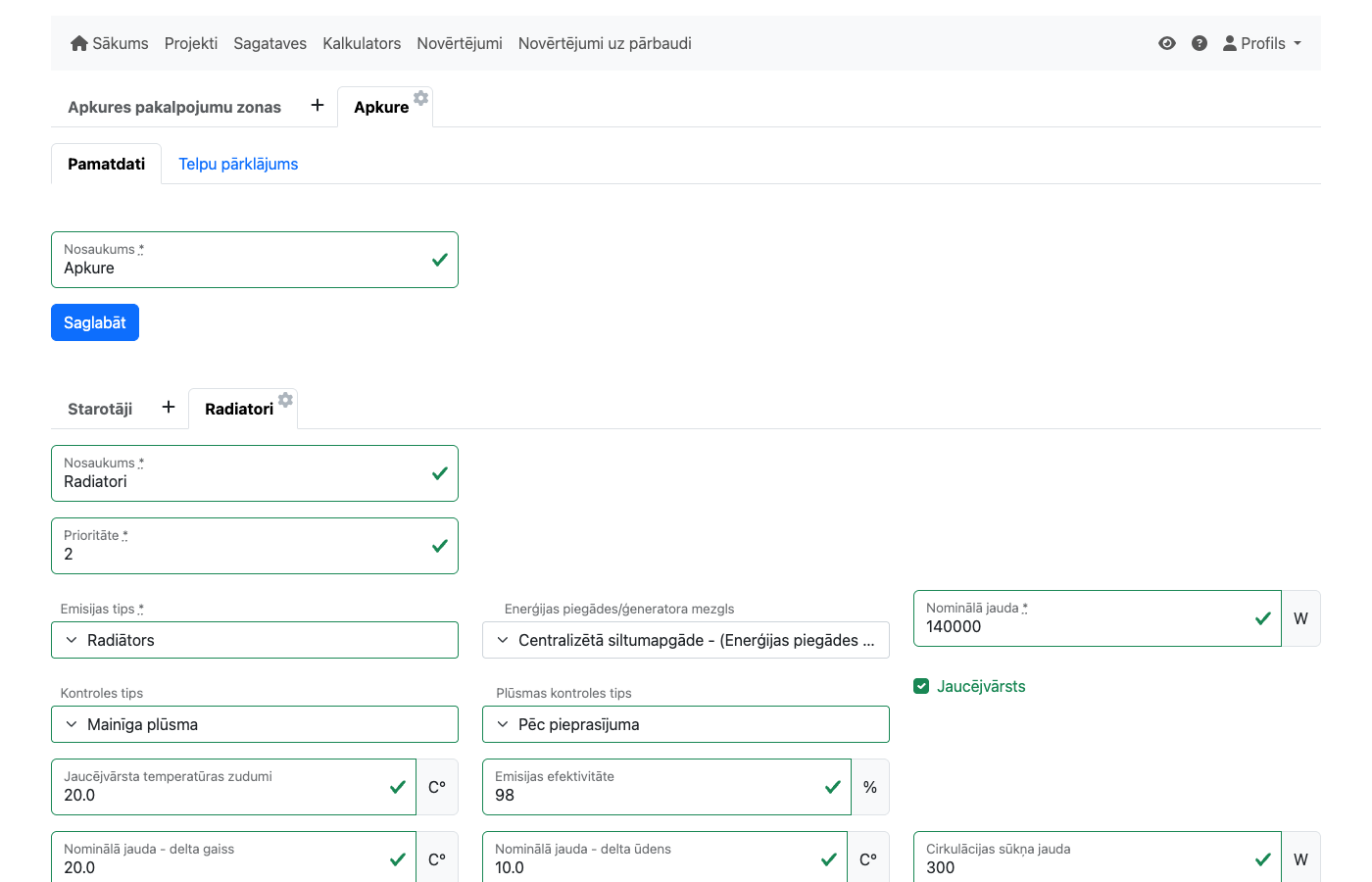
Task: Open help question mark icon
Action: (x=1199, y=43)
